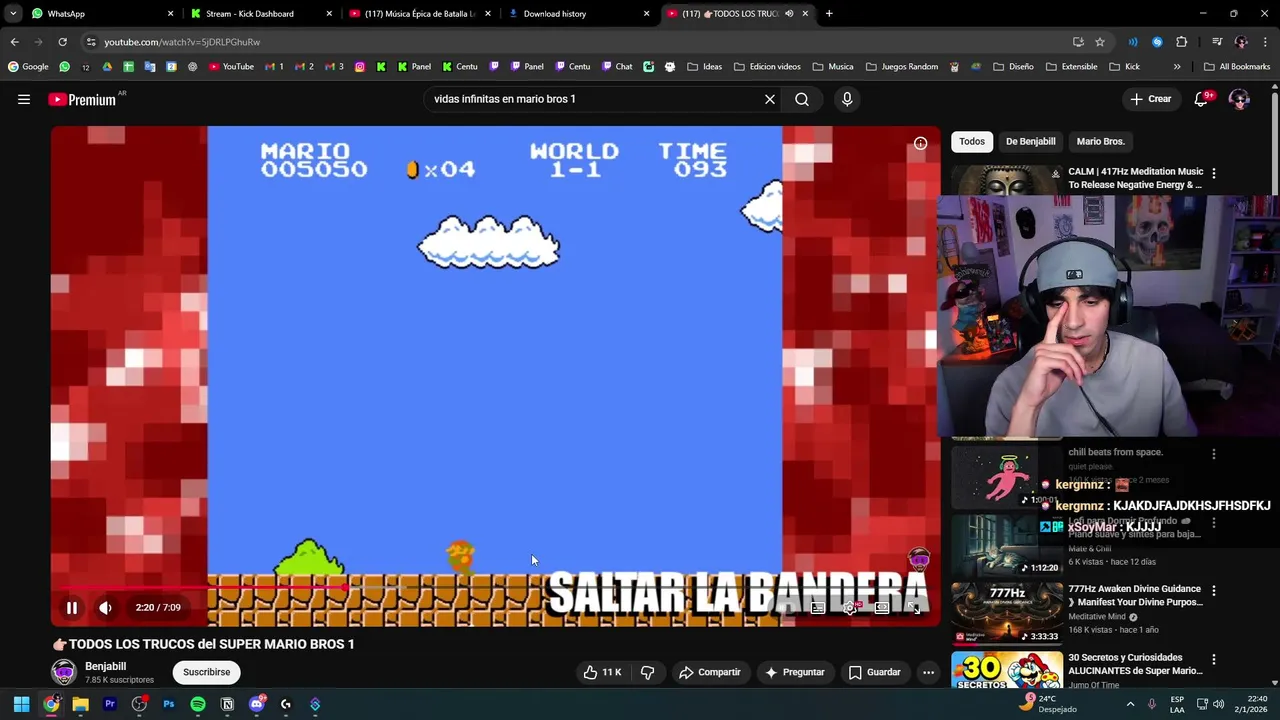This screenshot has width=1280, height=720.
Task: Open the All Bookmarks folder
Action: pyautogui.click(x=1237, y=67)
